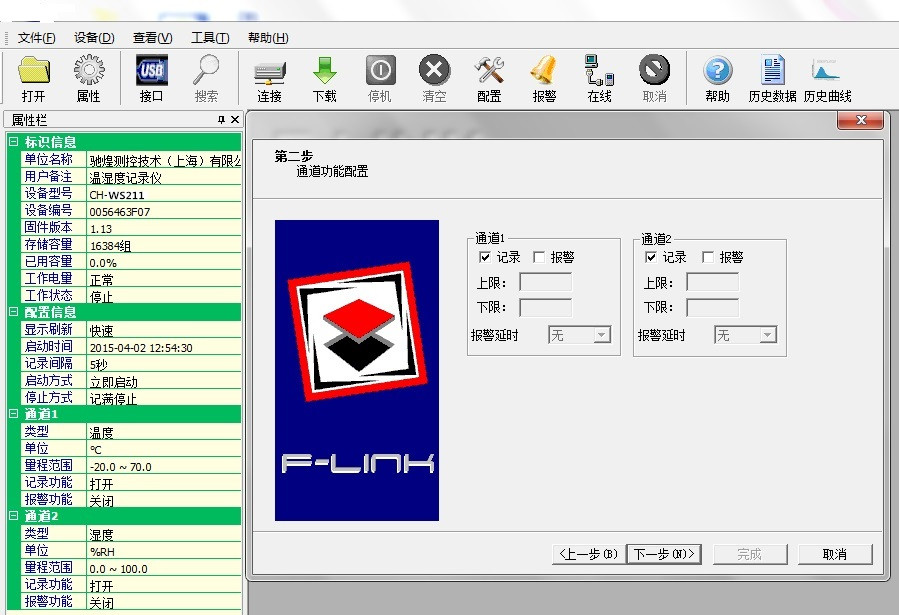
Task: Click the 连接 connect device icon
Action: (x=269, y=72)
